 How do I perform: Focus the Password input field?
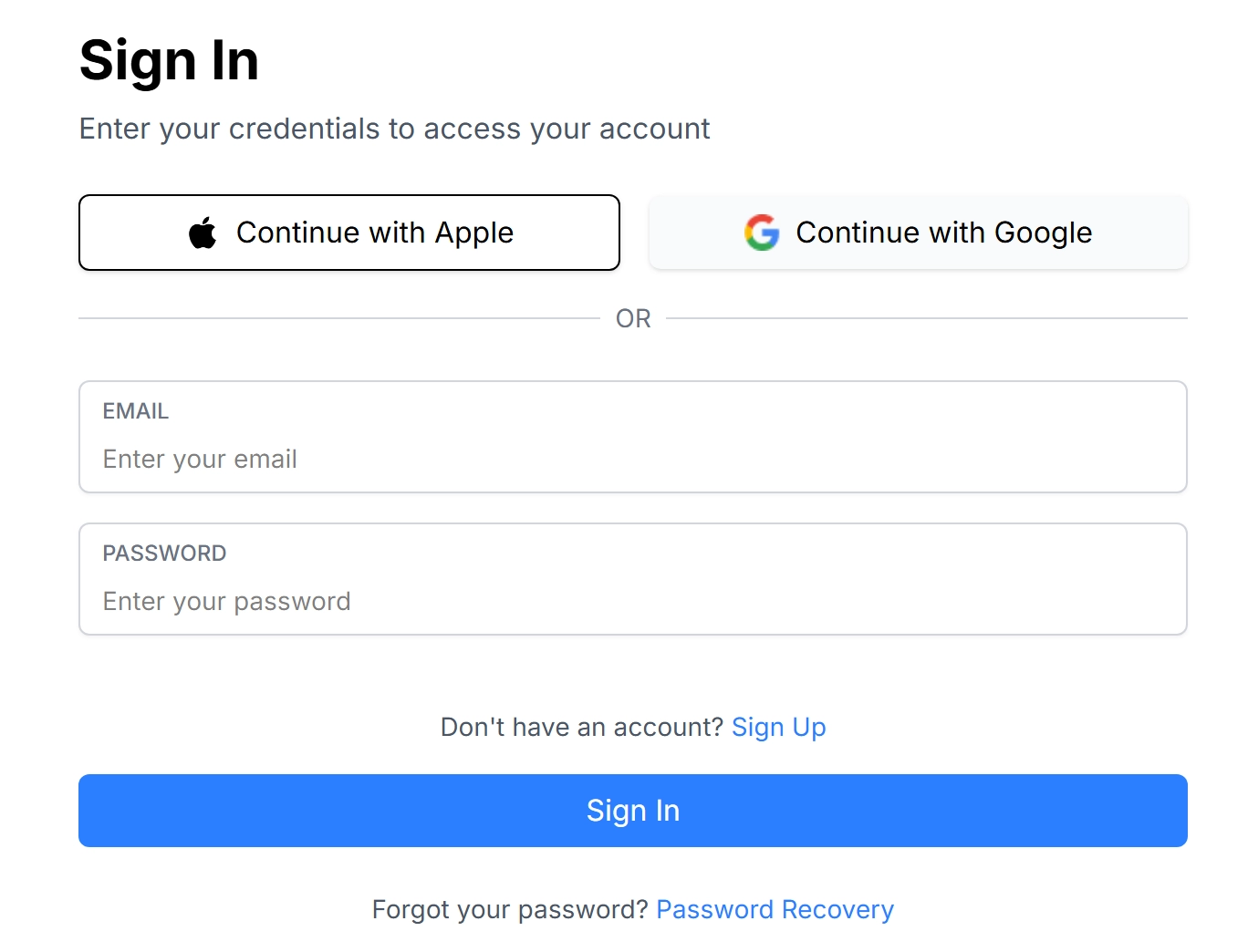[x=632, y=601]
